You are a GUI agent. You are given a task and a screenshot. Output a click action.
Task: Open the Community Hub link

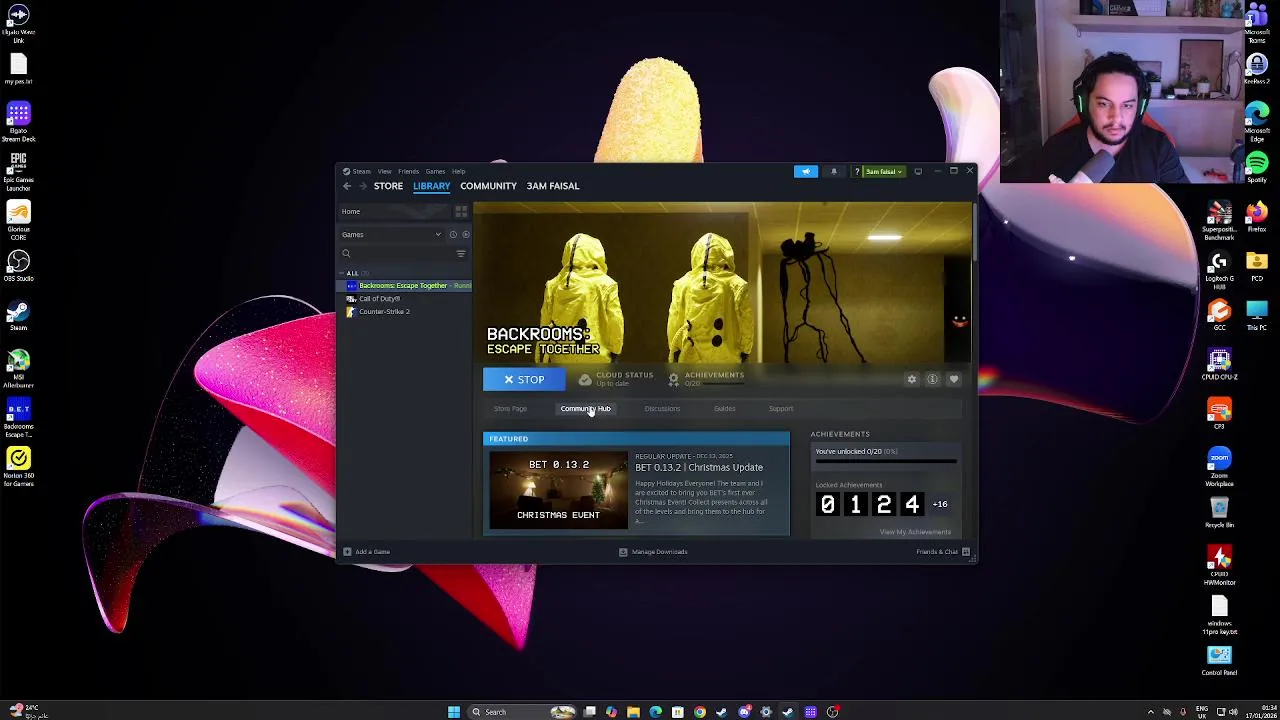tap(585, 409)
